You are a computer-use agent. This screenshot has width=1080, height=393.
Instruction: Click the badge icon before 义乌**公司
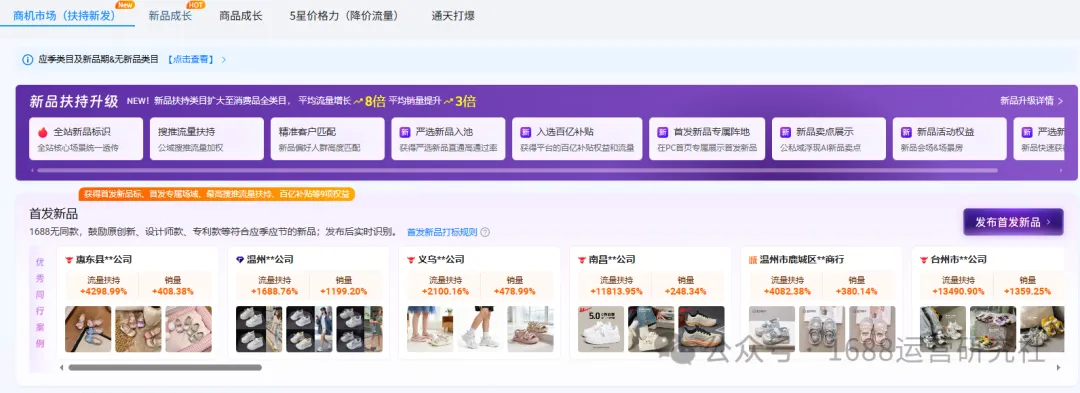click(x=411, y=259)
